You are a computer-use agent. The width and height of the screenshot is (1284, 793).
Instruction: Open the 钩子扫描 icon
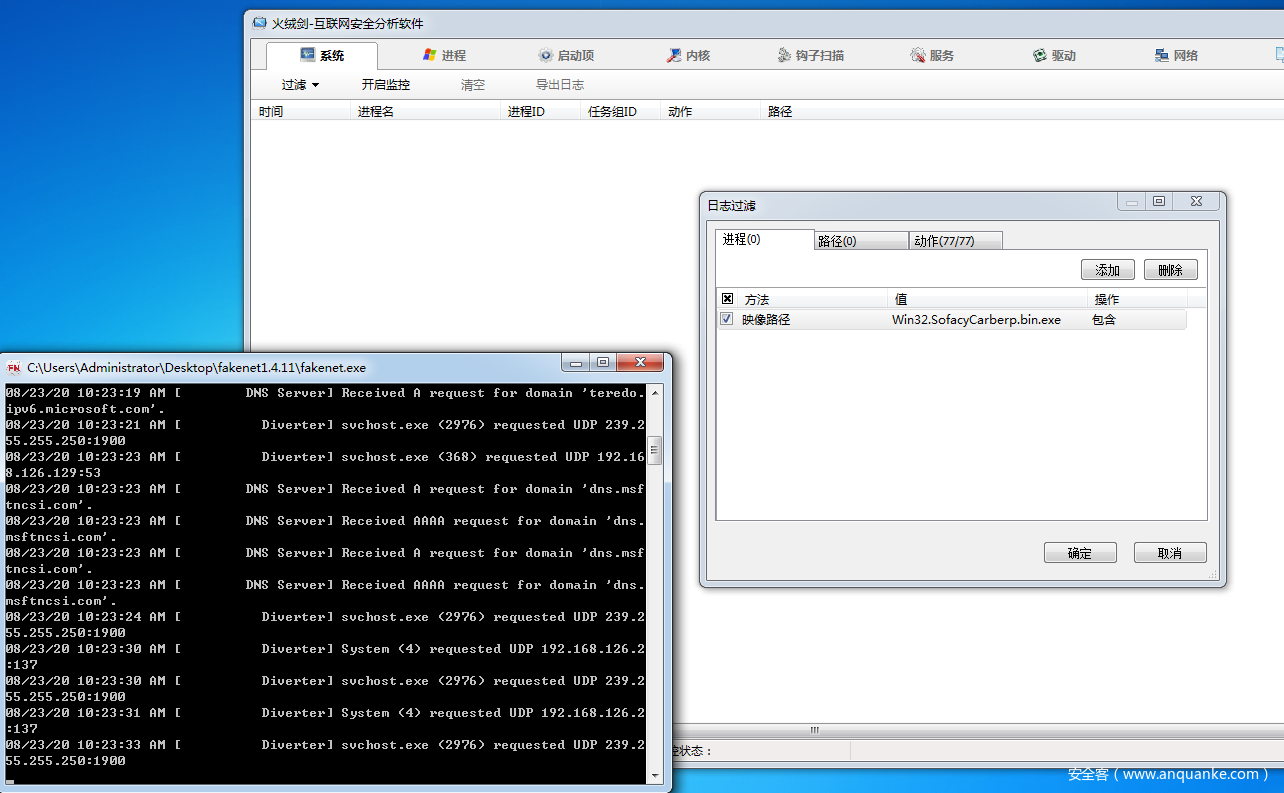[x=784, y=56]
